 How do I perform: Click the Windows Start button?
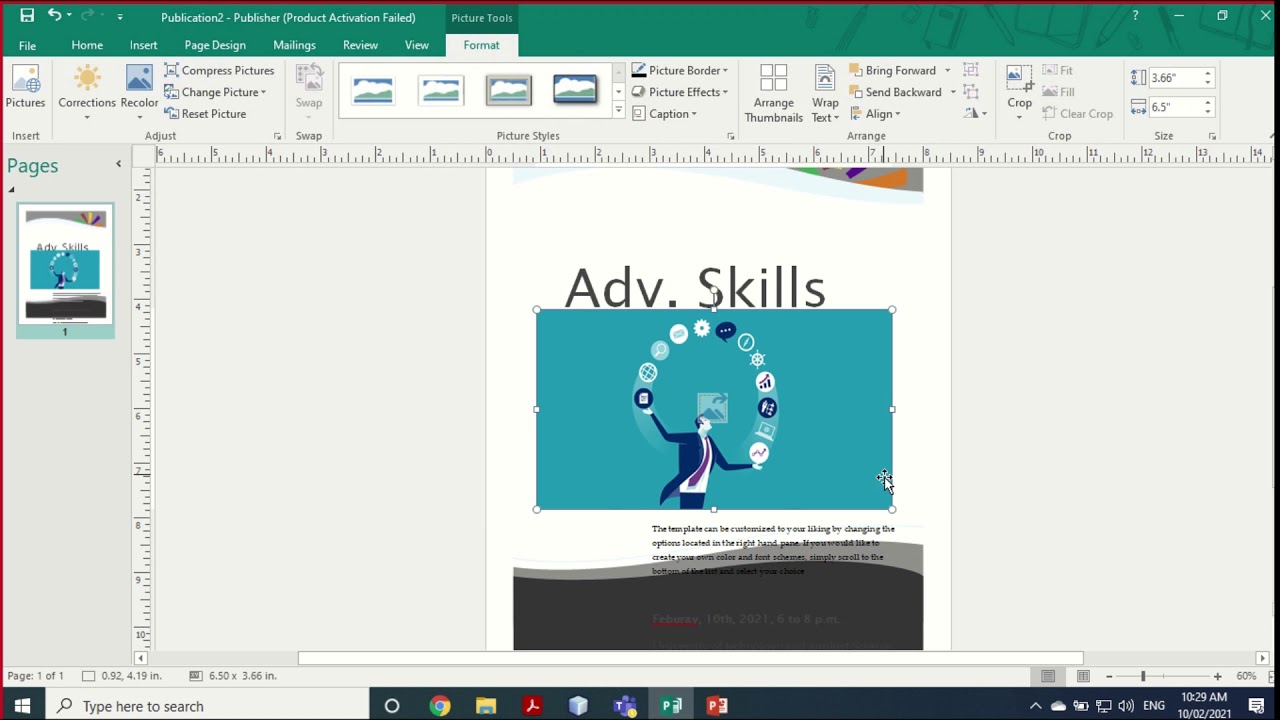[x=22, y=706]
